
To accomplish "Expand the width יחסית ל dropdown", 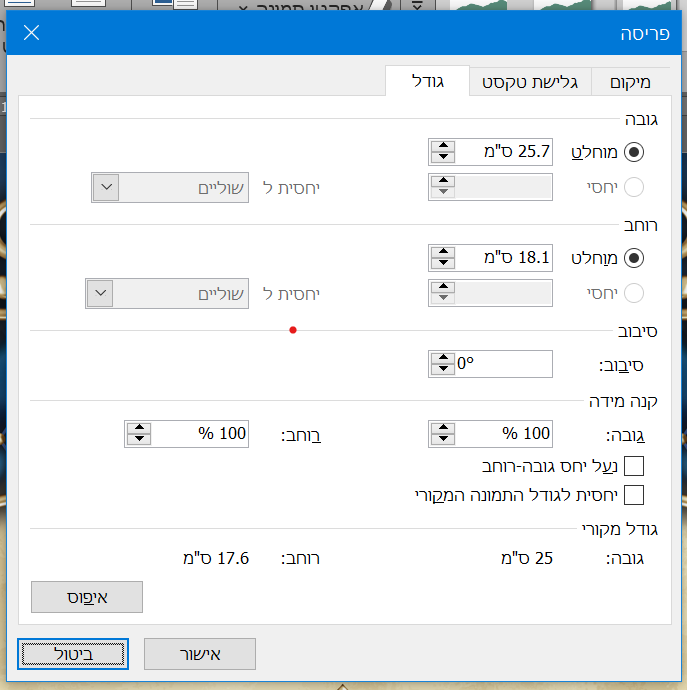I will coord(100,293).
